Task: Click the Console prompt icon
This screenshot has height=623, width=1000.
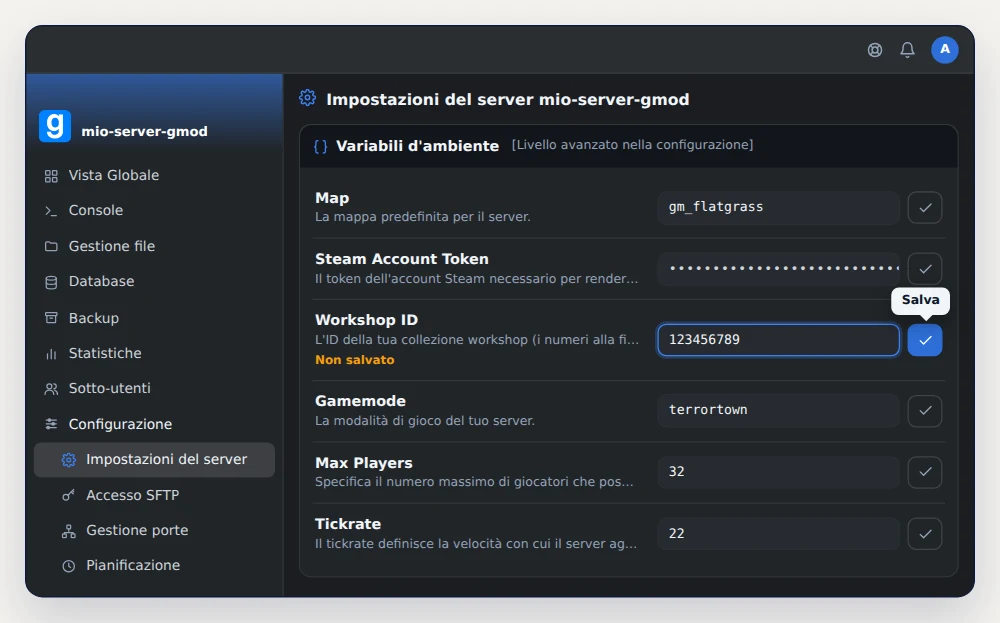Action: pyautogui.click(x=51, y=211)
